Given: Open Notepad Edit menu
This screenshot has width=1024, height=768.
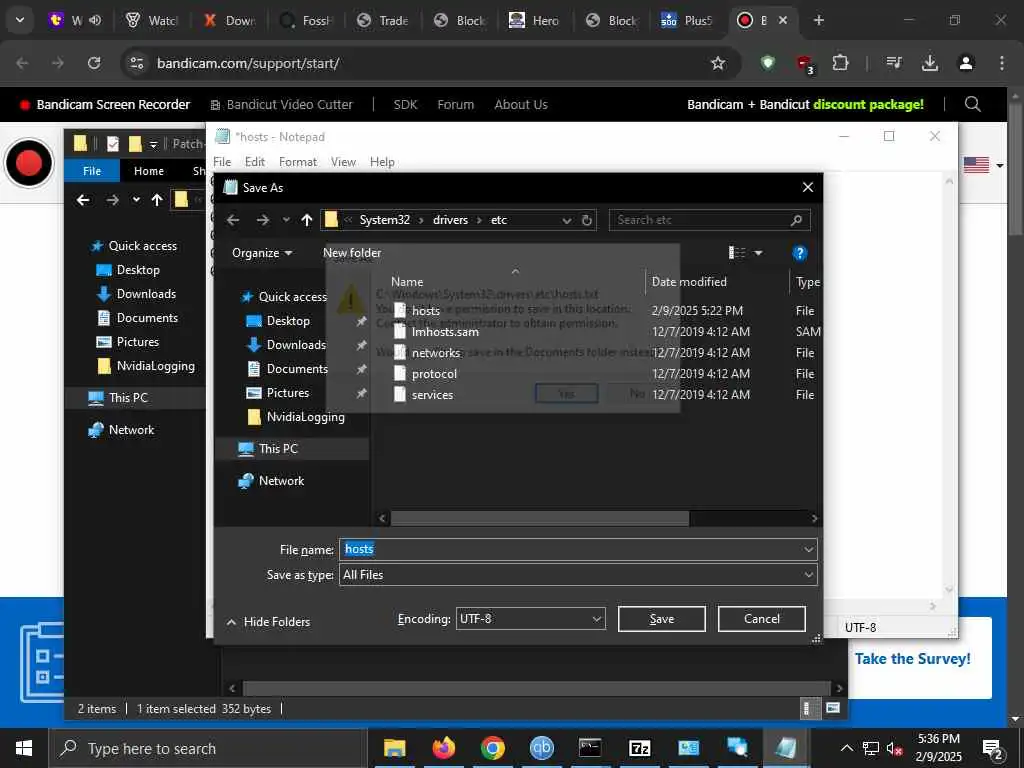Looking at the screenshot, I should pos(255,162).
